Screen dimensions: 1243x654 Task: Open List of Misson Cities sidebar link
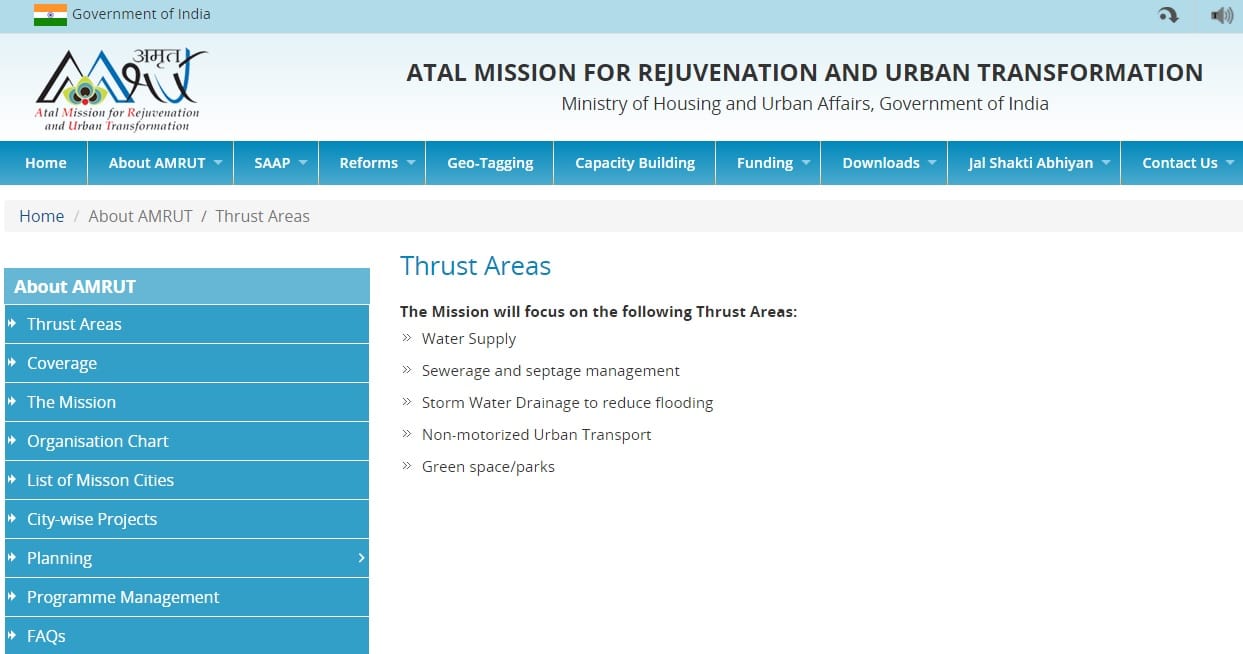(x=187, y=480)
